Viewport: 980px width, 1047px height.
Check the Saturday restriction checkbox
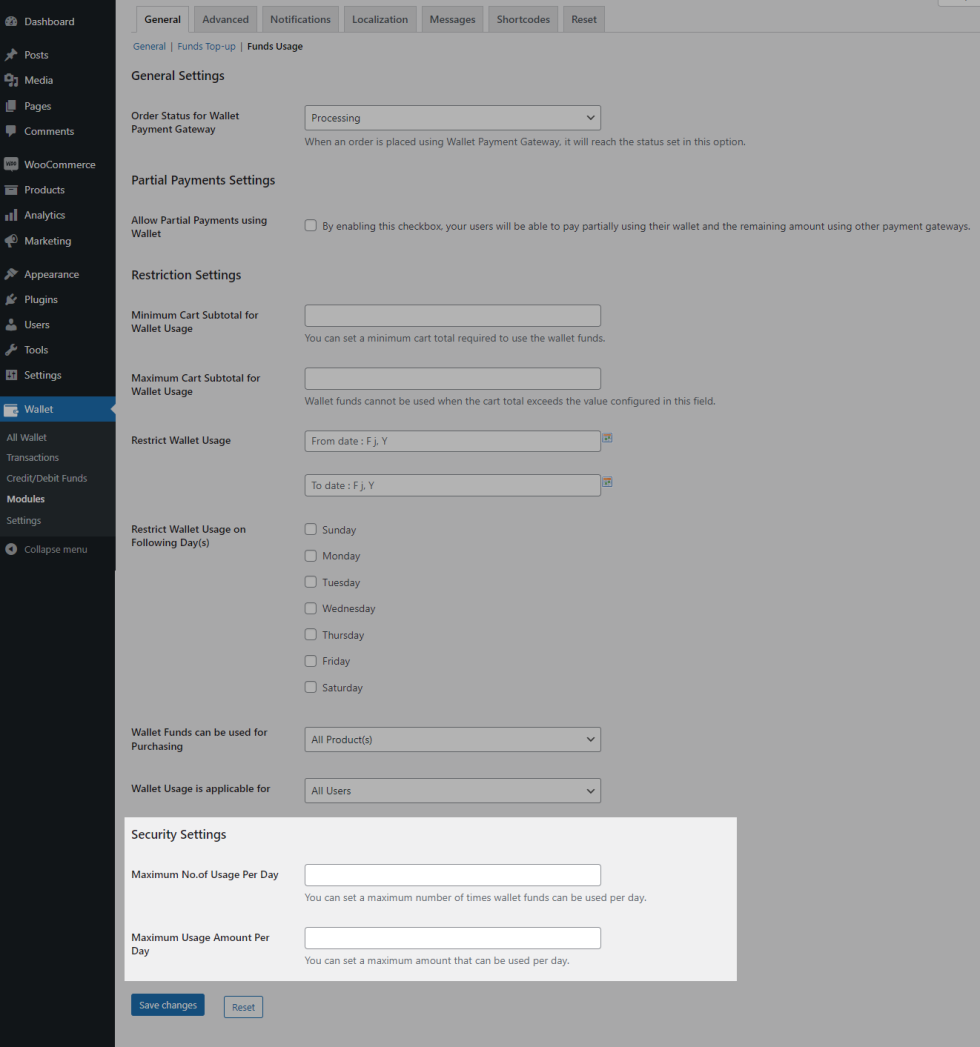[x=310, y=687]
